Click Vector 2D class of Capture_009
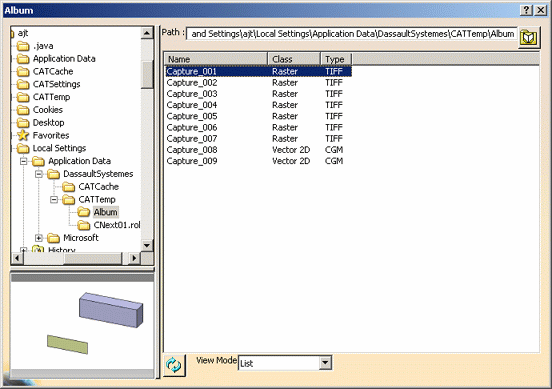The height and width of the screenshot is (389, 552). [291, 161]
